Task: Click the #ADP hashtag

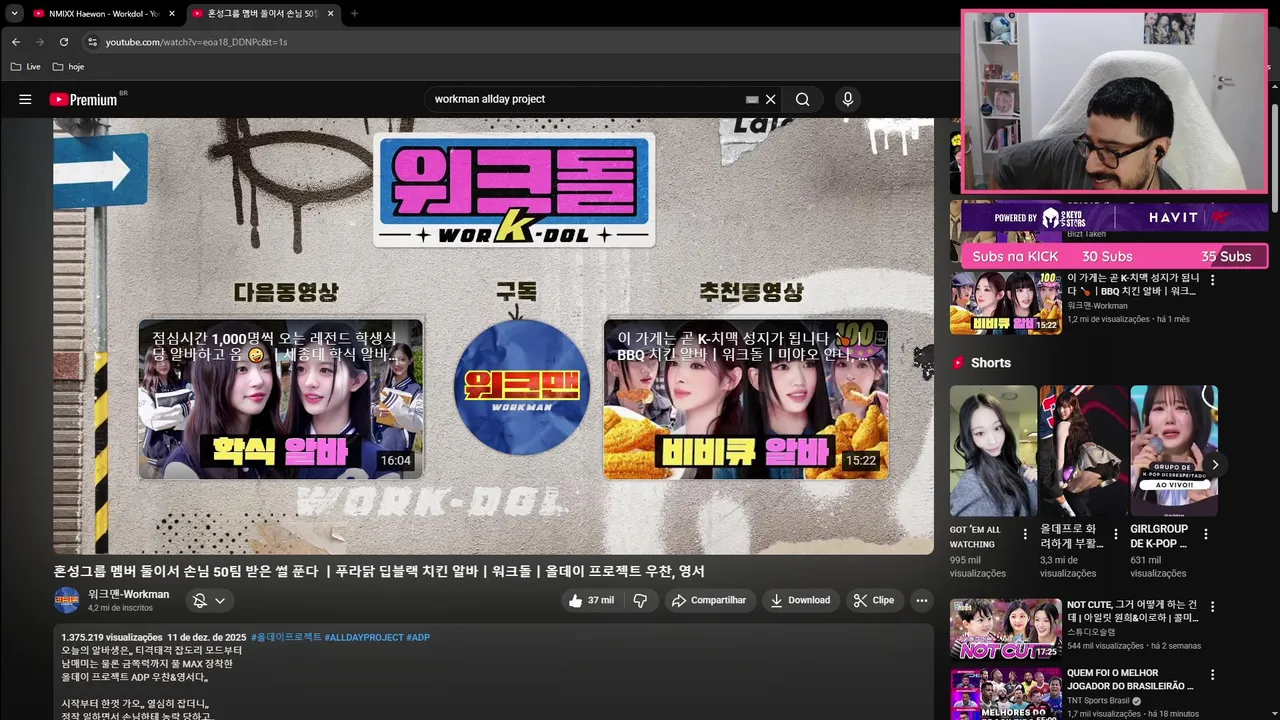Action: coord(418,637)
